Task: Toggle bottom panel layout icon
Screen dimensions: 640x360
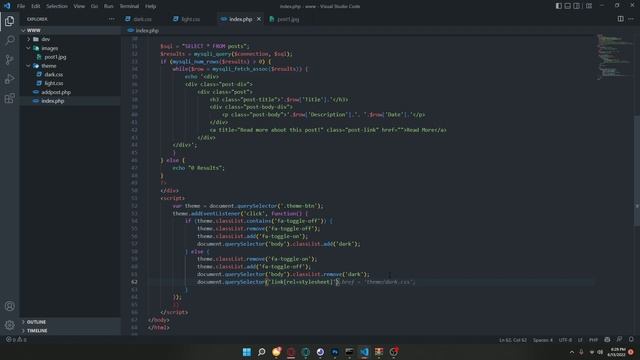Action: (x=567, y=6)
